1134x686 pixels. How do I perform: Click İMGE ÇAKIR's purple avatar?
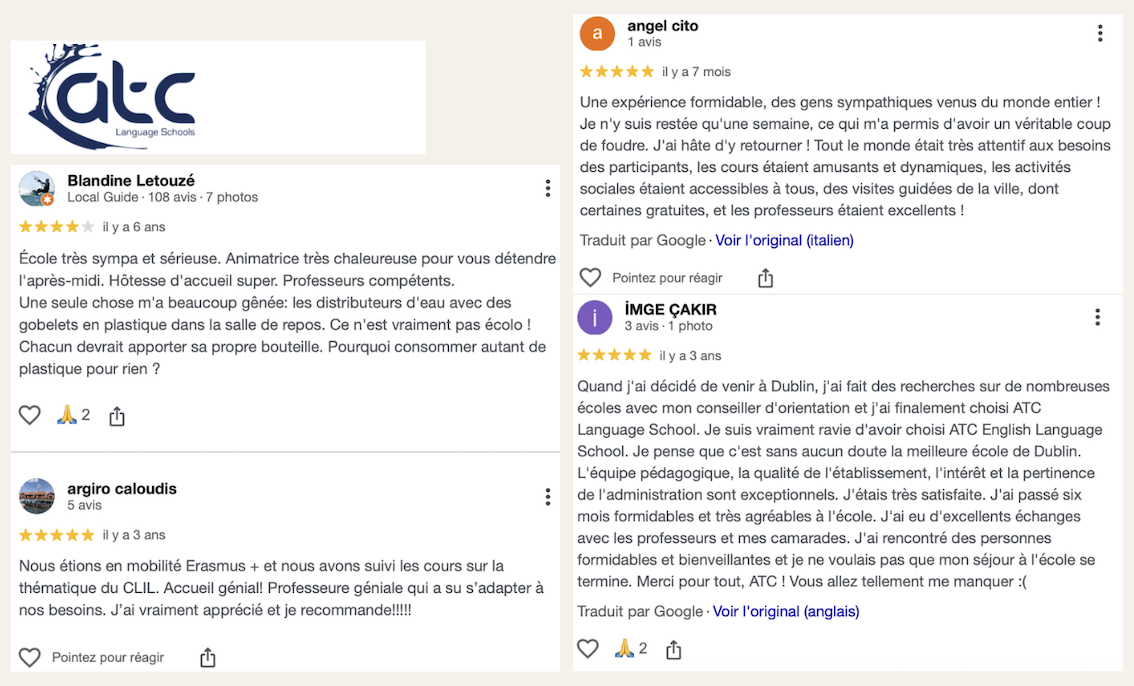pos(595,317)
